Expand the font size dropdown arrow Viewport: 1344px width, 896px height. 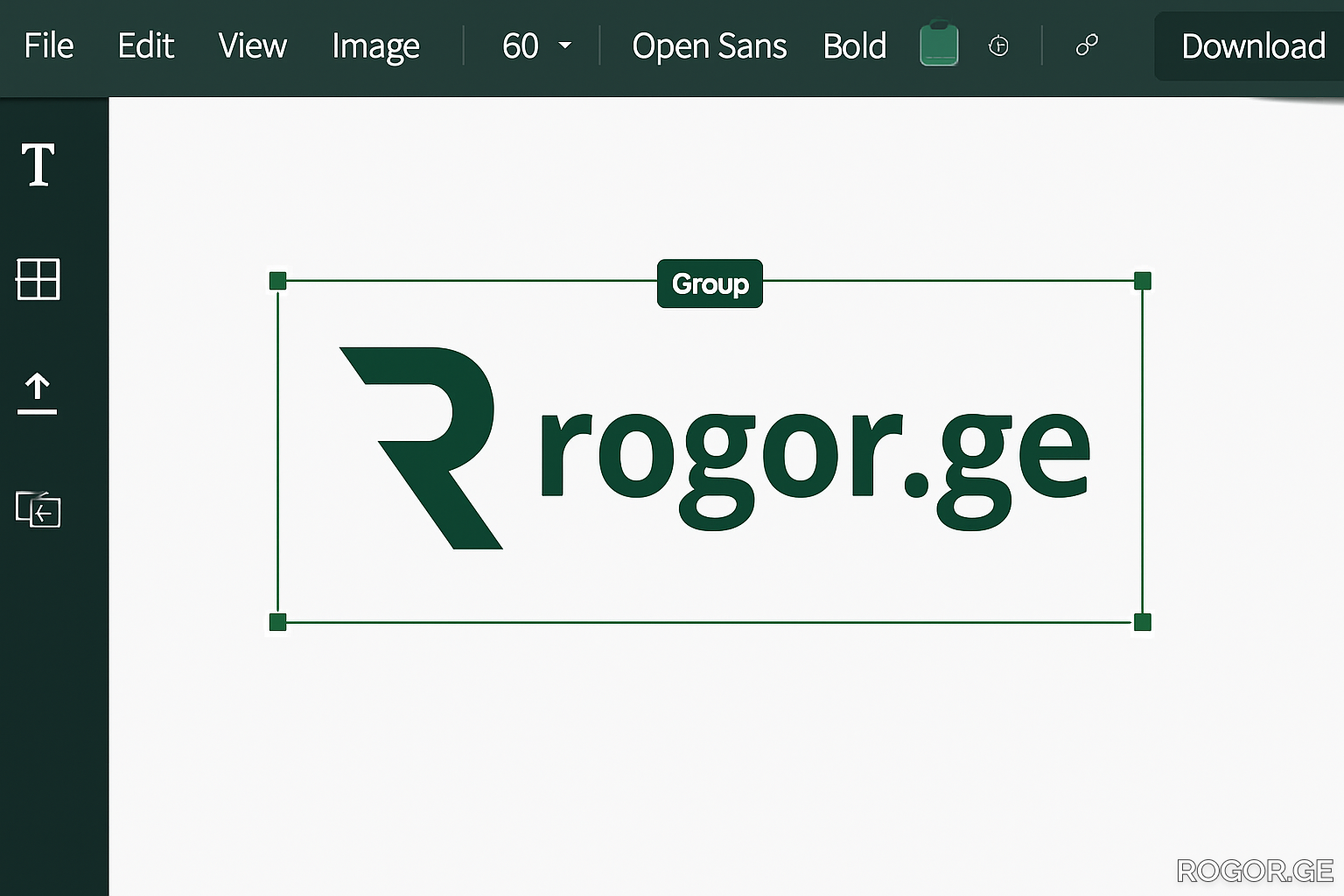tap(565, 45)
